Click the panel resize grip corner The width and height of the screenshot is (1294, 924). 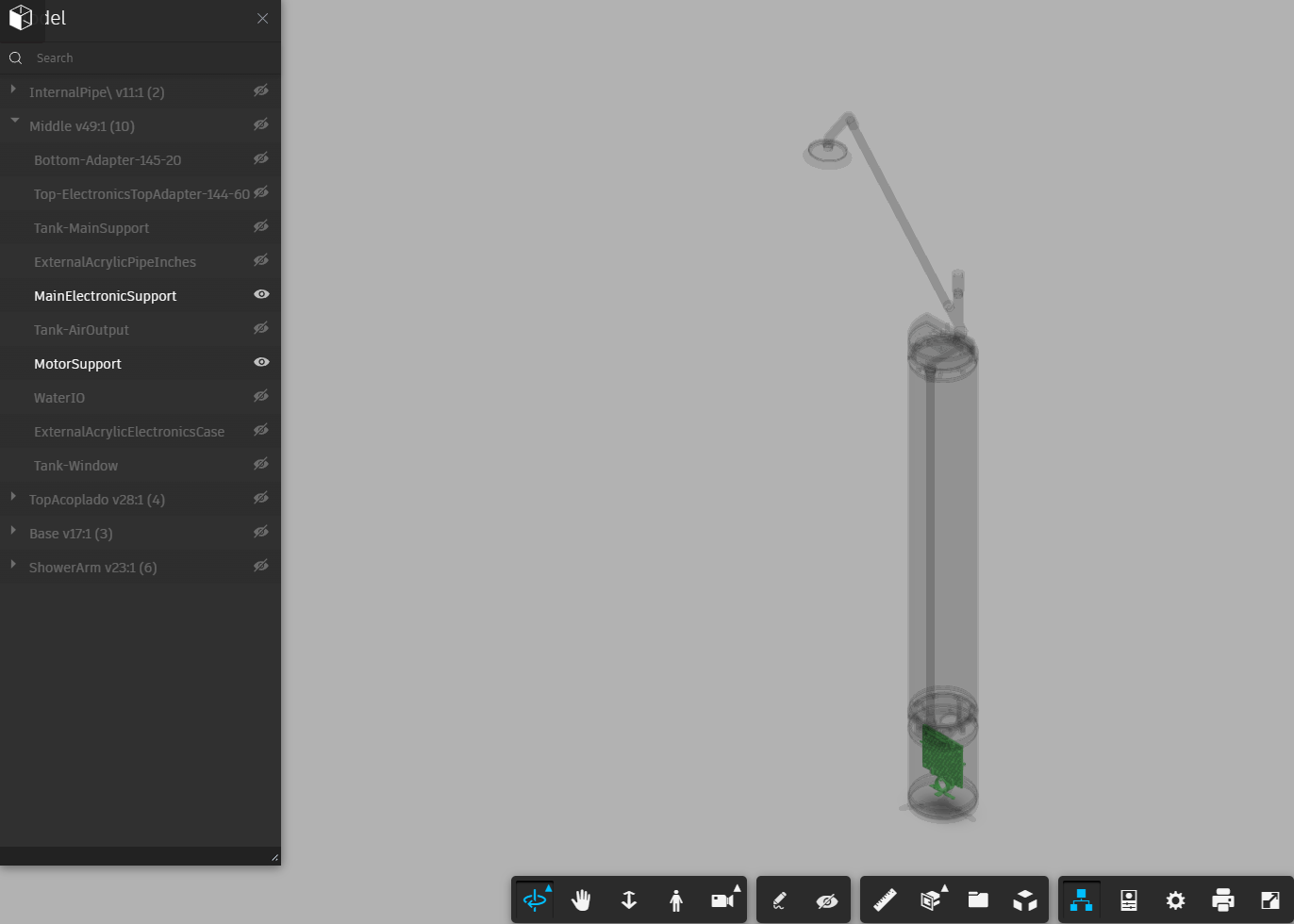(274, 857)
